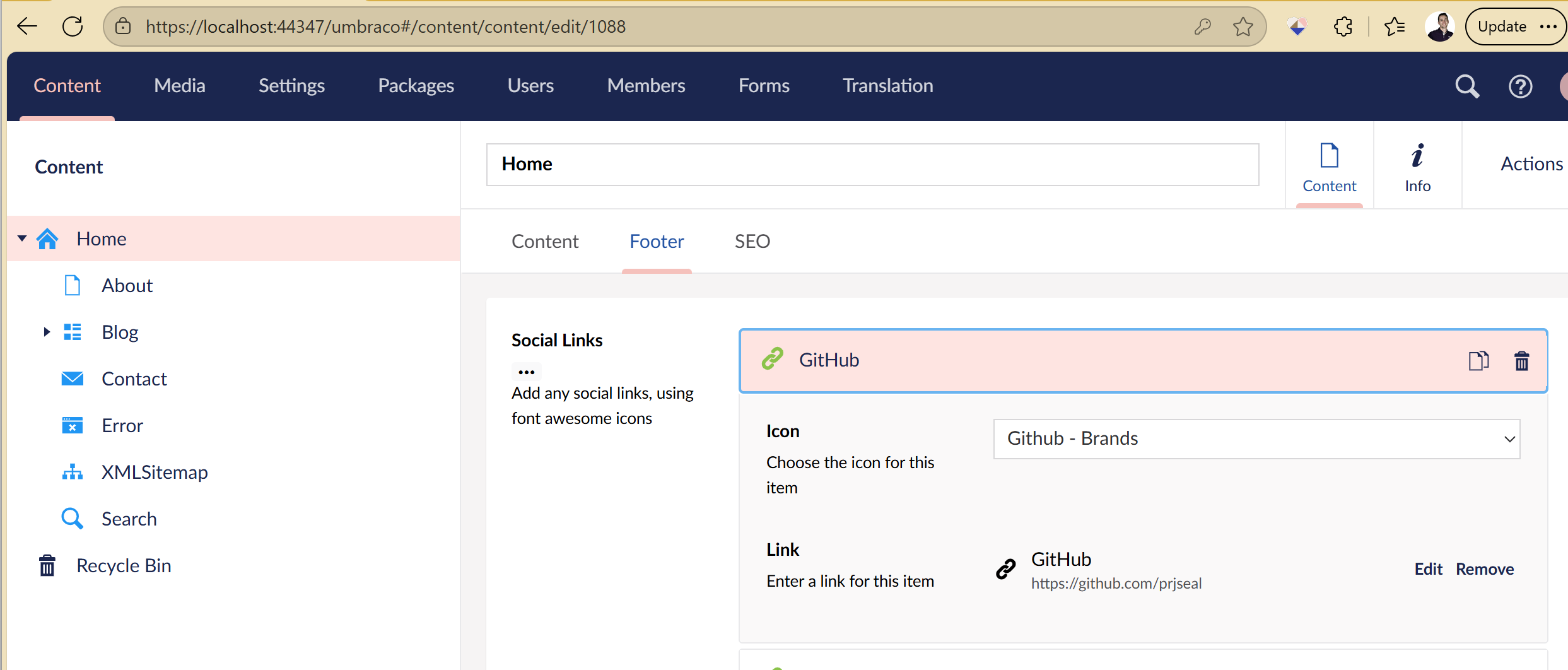Click the search magnifier icon in top navigation
This screenshot has width=1568, height=670.
click(x=1466, y=86)
